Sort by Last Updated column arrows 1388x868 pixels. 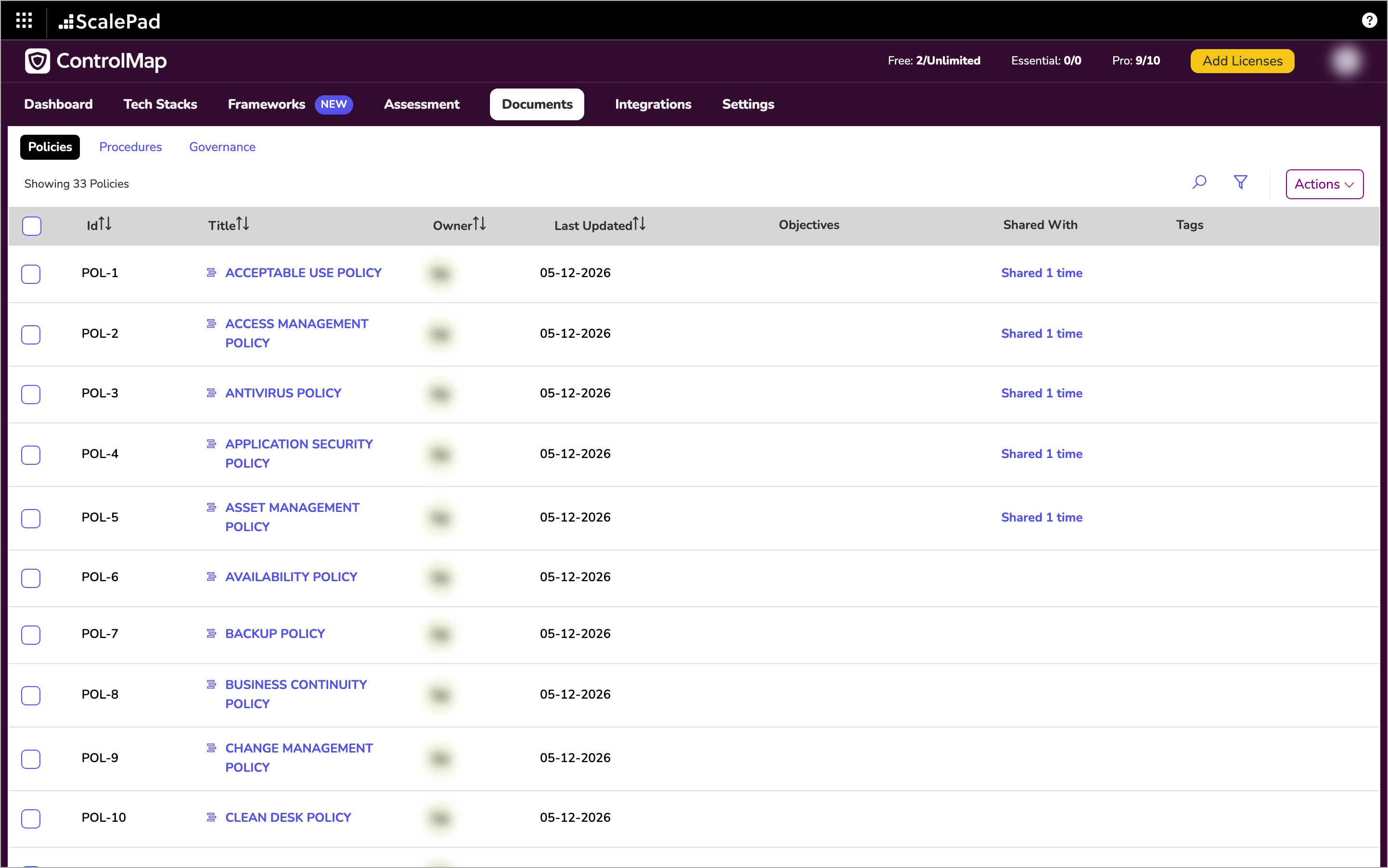click(639, 224)
